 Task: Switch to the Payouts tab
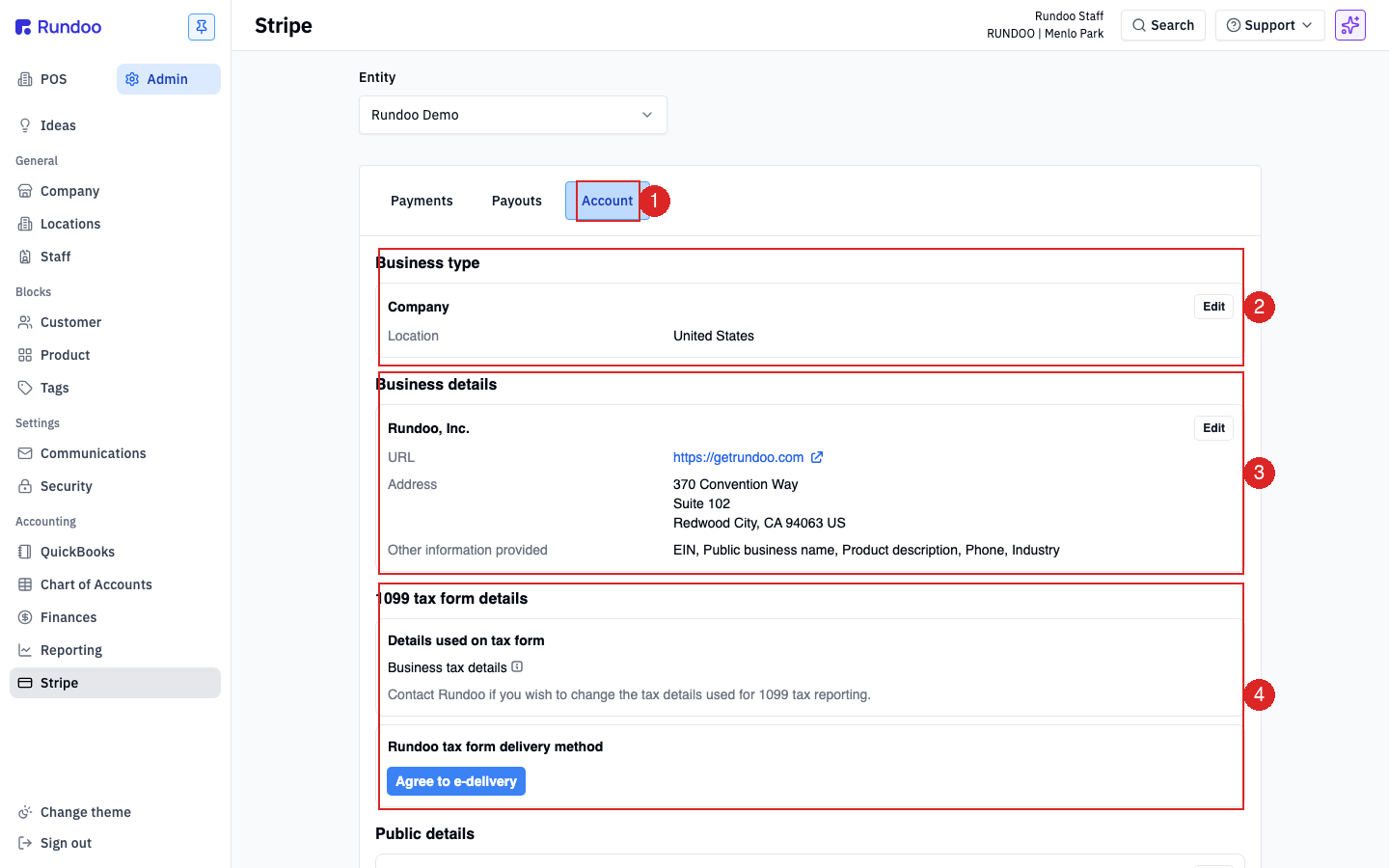click(517, 201)
